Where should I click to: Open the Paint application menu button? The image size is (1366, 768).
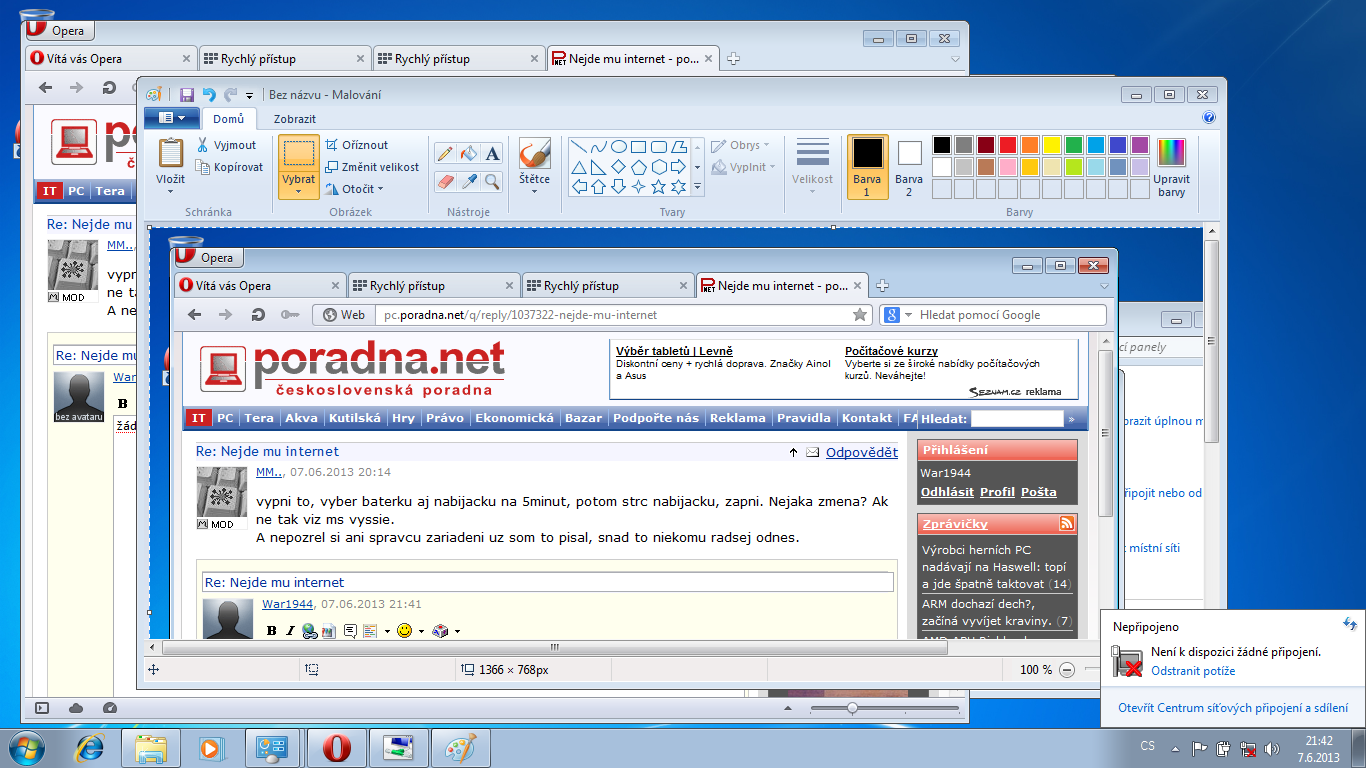pyautogui.click(x=172, y=118)
